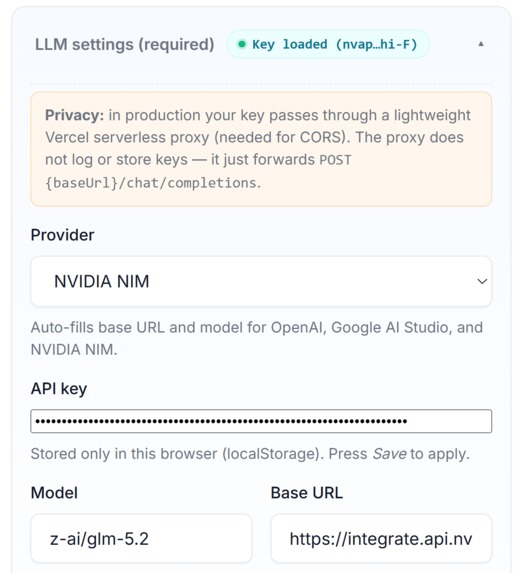Click the API key label
Image resolution: width=523 pixels, height=573 pixels.
(59, 388)
